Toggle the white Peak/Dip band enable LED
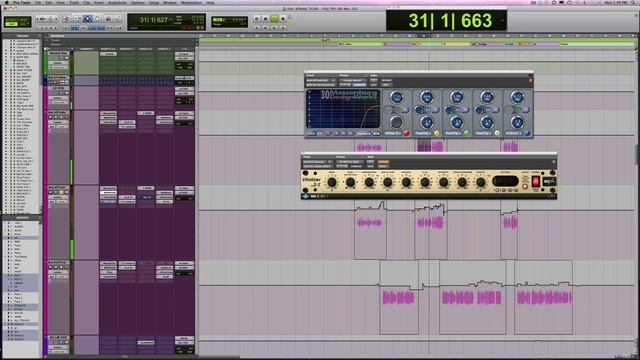The image size is (640, 360). coord(497,133)
